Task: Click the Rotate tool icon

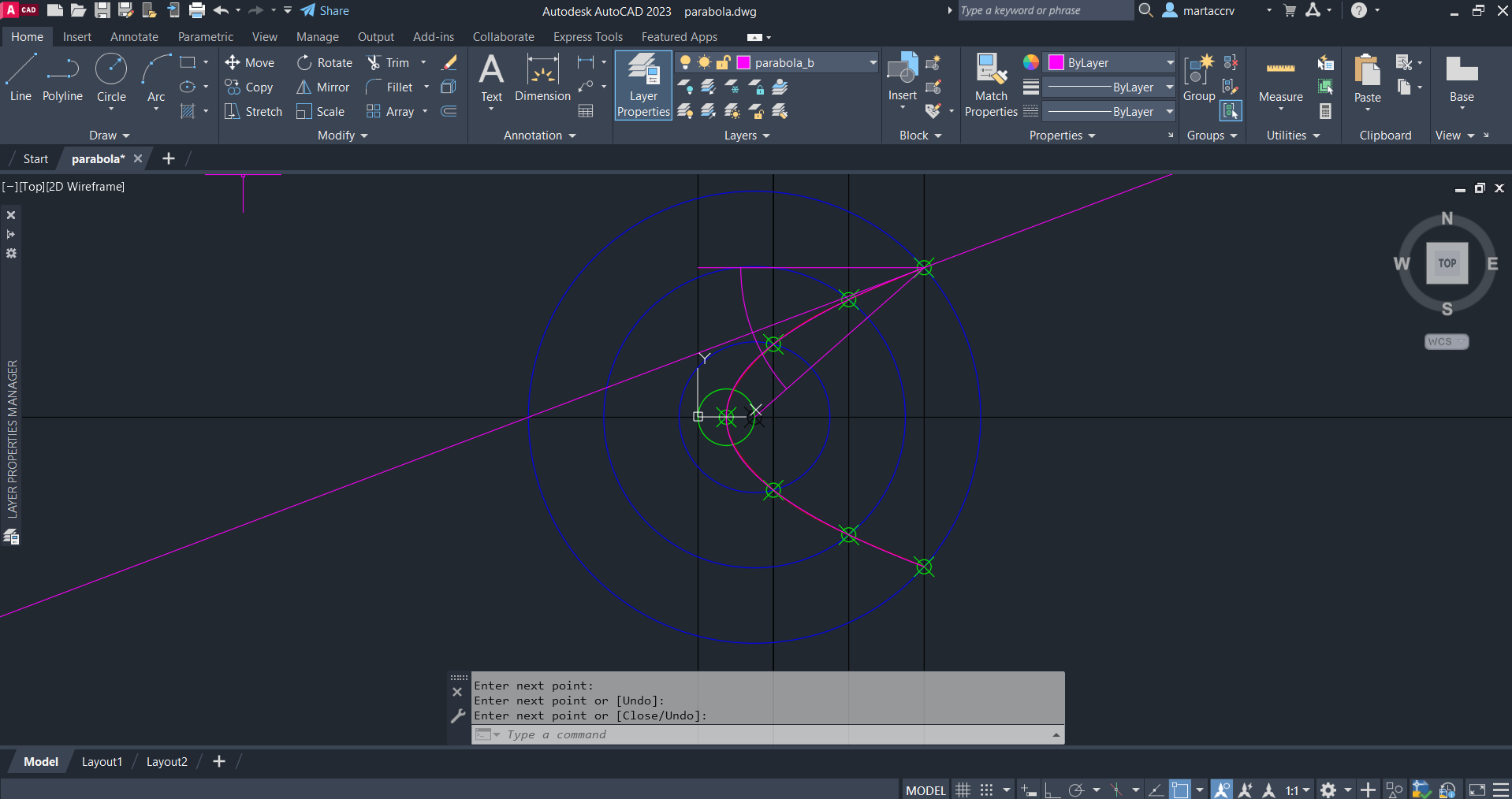Action: [x=304, y=63]
